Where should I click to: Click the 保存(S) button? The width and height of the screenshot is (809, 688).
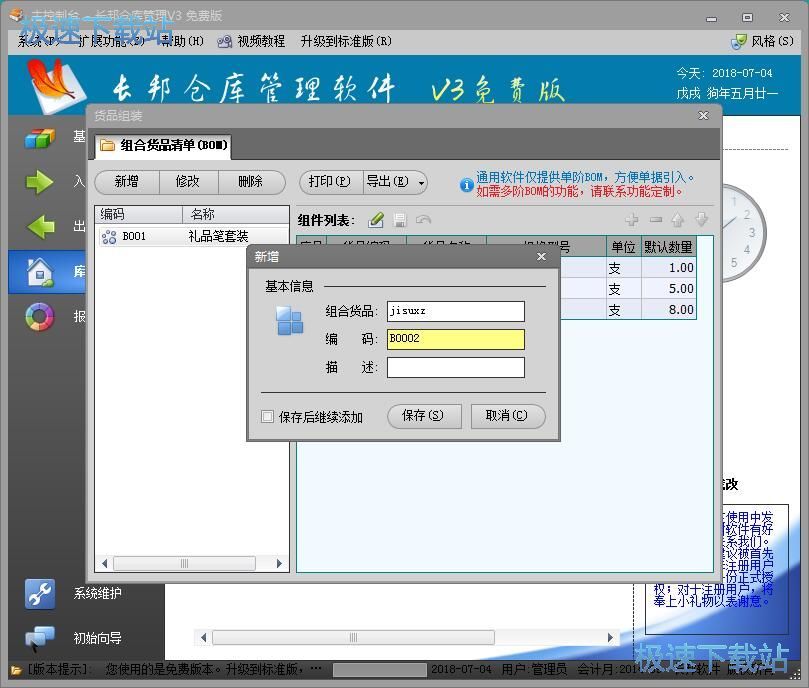click(x=423, y=415)
